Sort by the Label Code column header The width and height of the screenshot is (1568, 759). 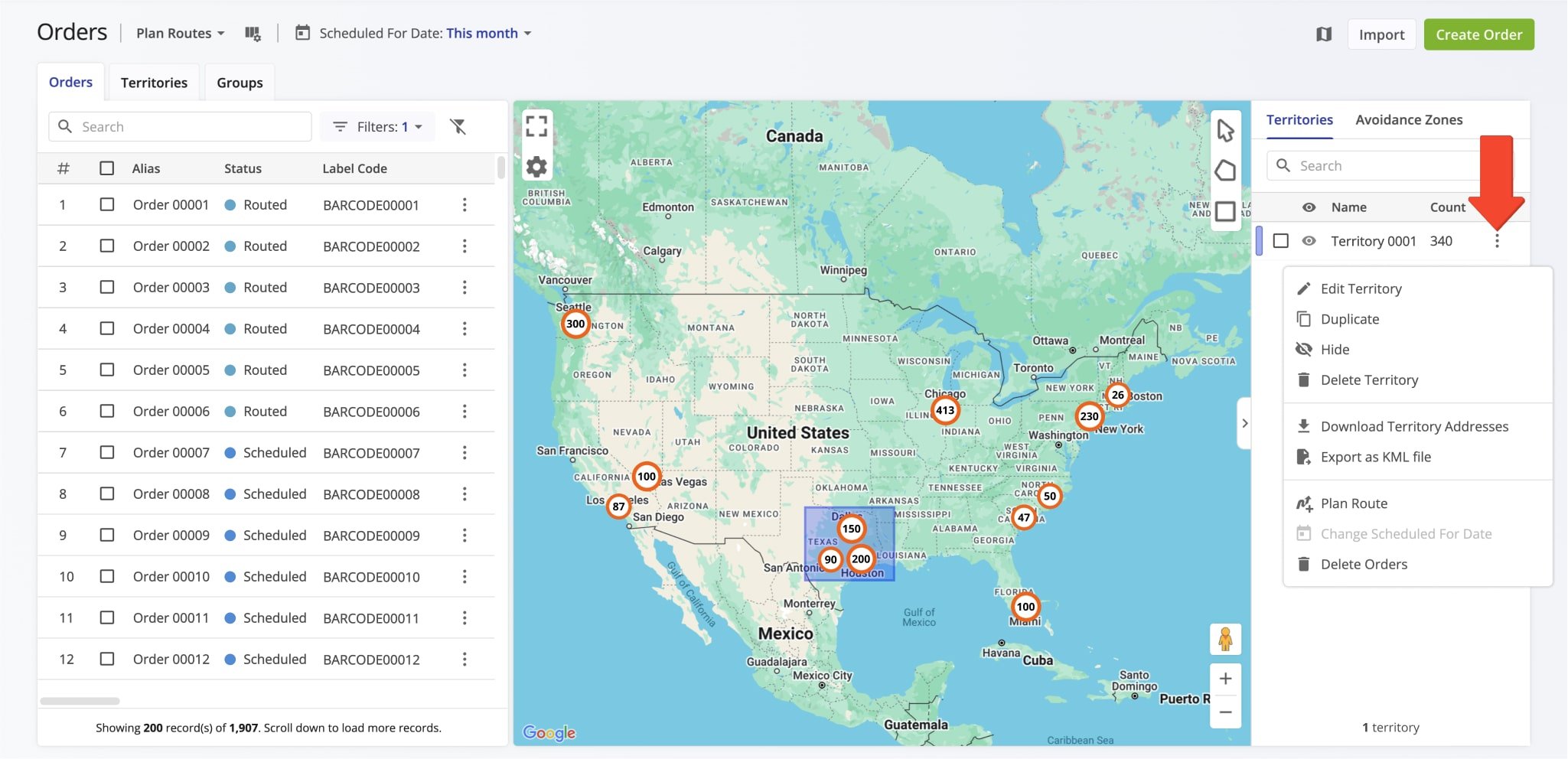pos(354,168)
